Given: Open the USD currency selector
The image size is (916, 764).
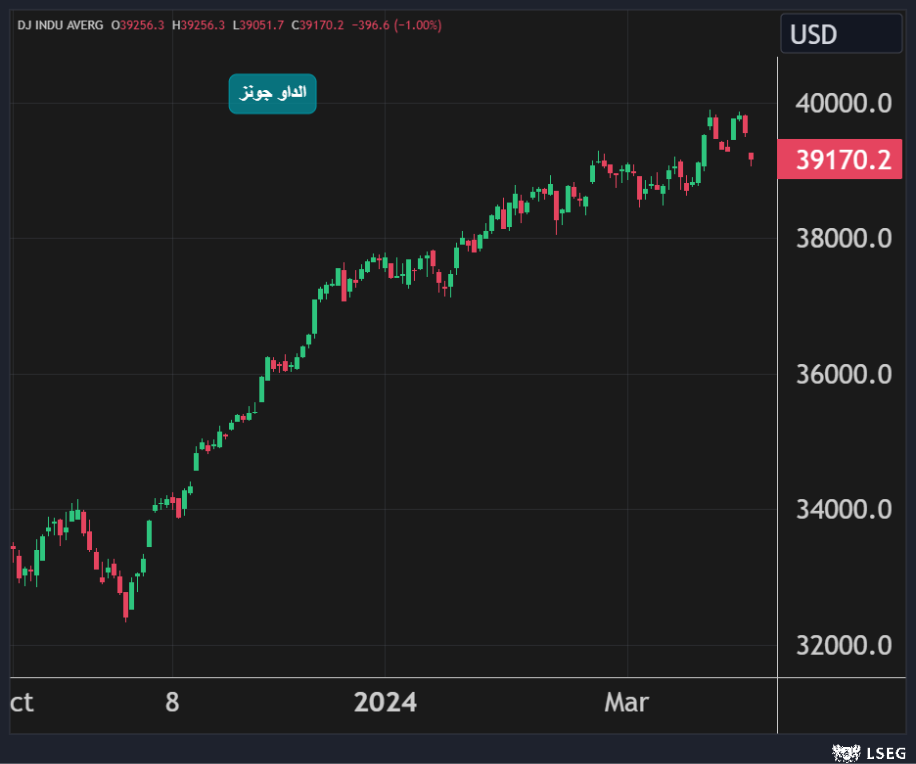Looking at the screenshot, I should (x=840, y=35).
